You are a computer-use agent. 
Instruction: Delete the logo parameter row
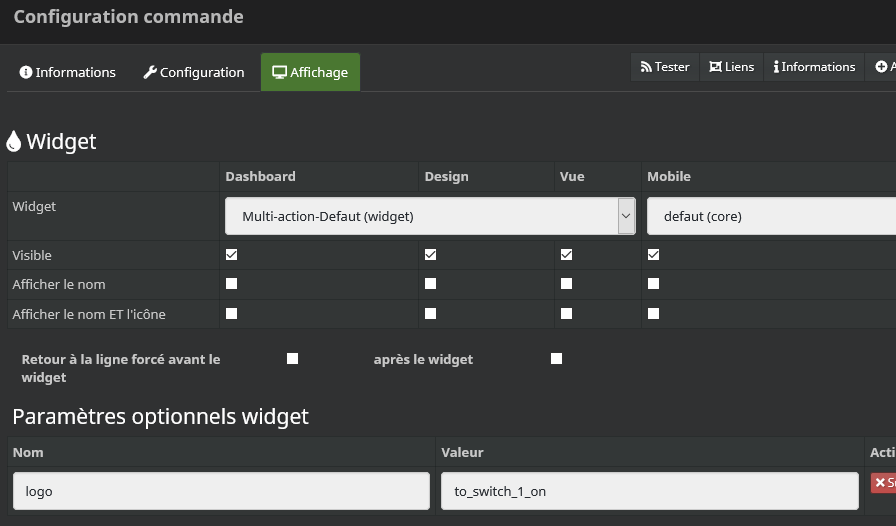click(x=883, y=483)
